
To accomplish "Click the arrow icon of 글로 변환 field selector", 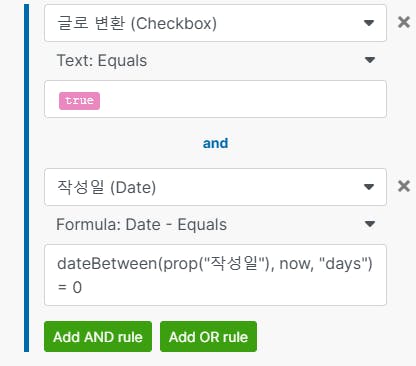I will click(369, 23).
